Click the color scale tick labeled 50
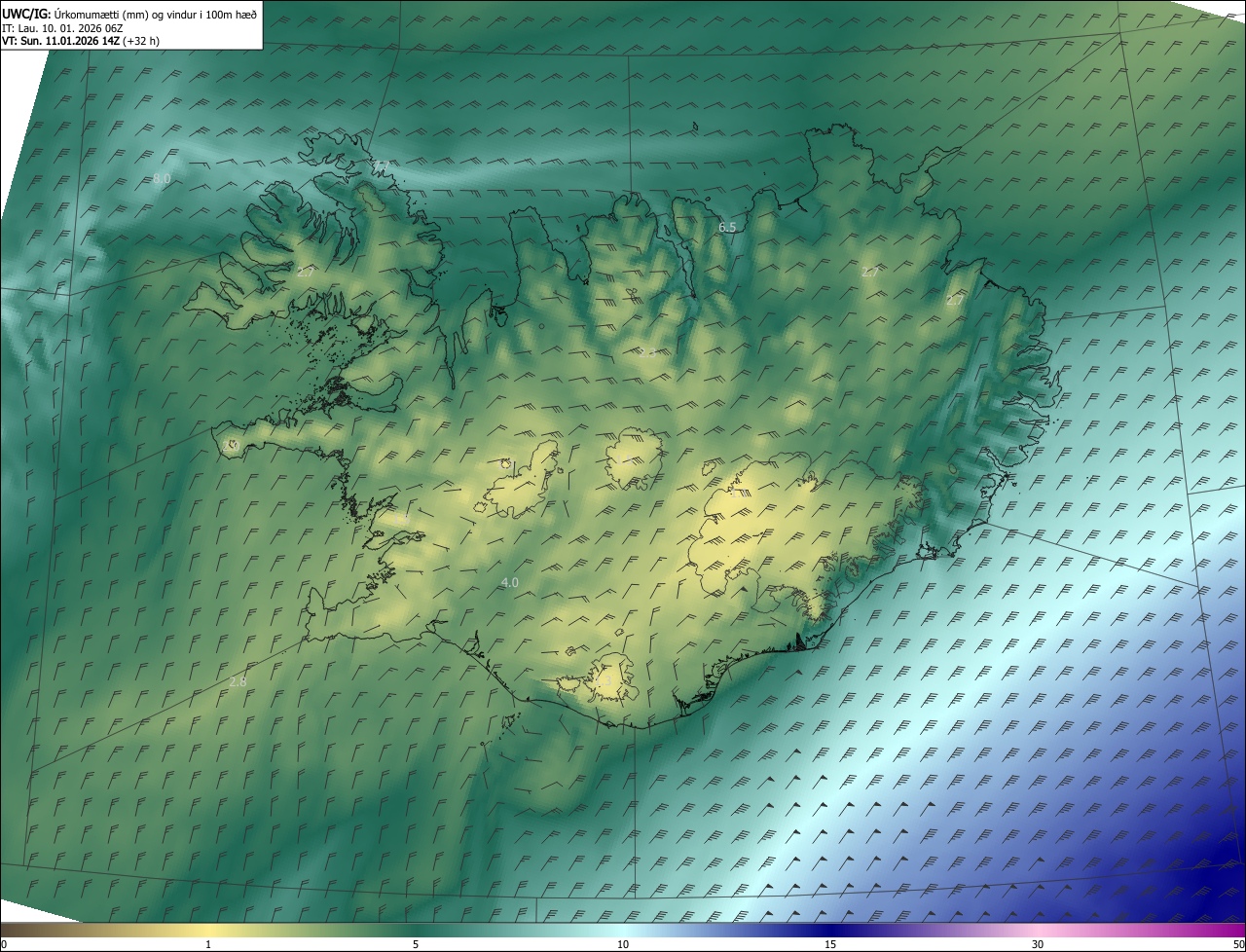The image size is (1246, 952). [x=1238, y=944]
